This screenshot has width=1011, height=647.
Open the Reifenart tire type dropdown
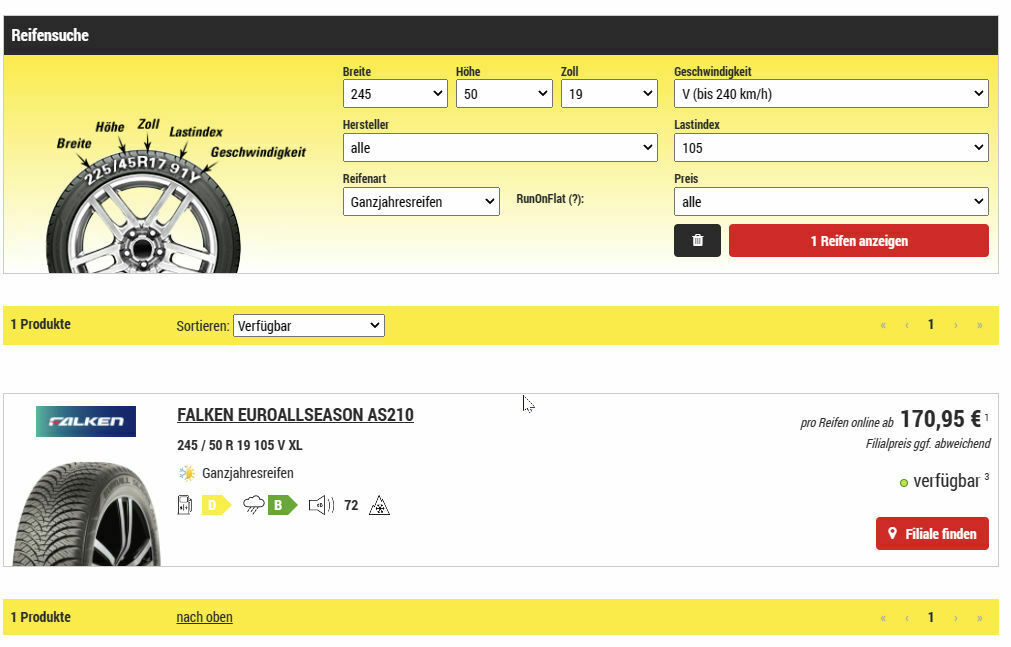420,202
